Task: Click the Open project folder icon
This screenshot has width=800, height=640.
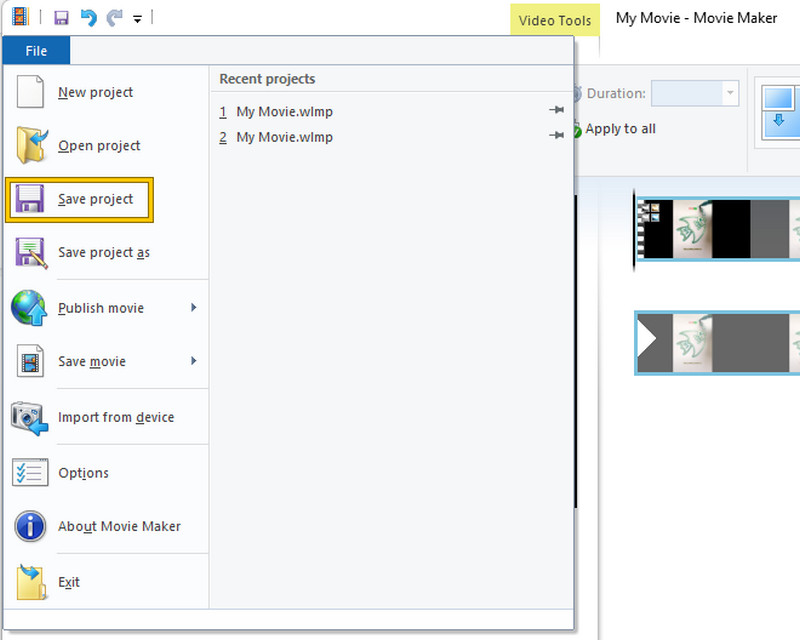Action: [x=31, y=145]
